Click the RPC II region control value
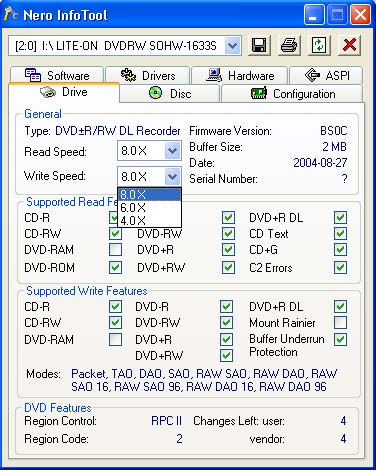Viewport: 376px width, 470px height. [x=166, y=421]
